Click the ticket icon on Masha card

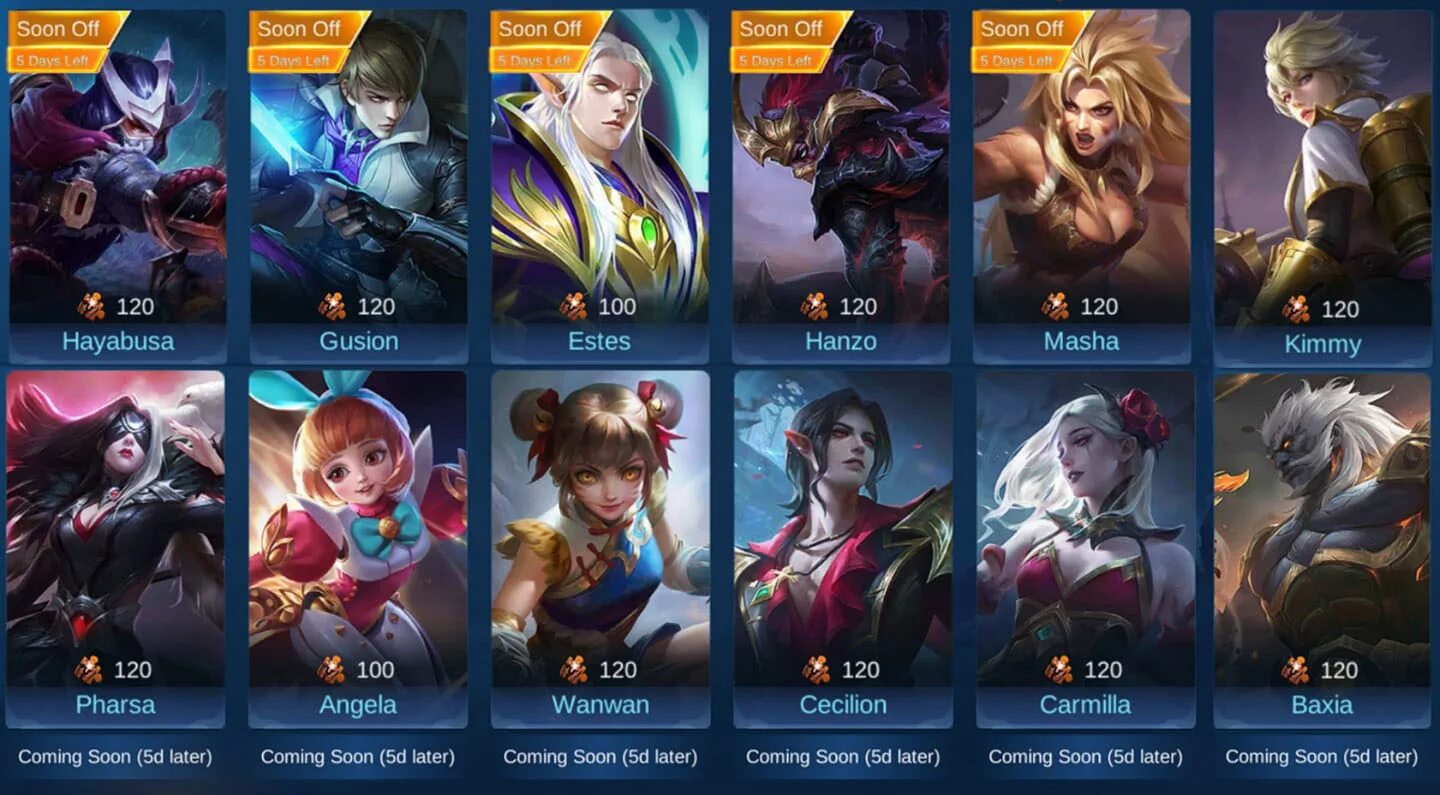(x=1055, y=306)
